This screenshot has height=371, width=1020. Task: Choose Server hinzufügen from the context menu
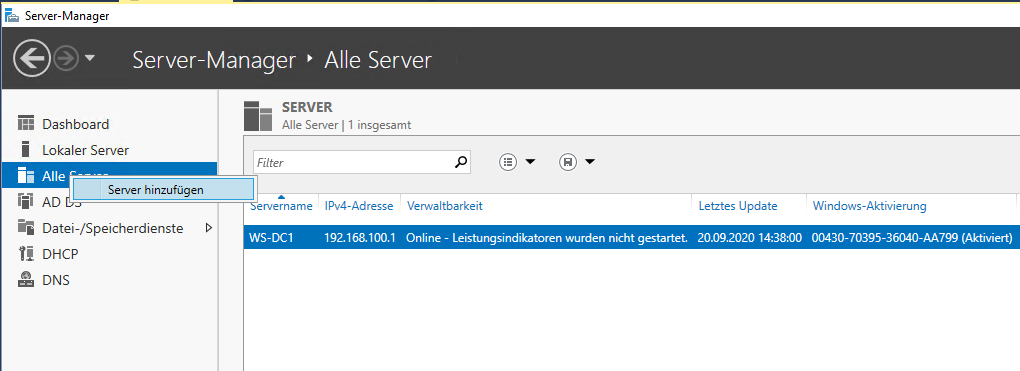tap(163, 189)
